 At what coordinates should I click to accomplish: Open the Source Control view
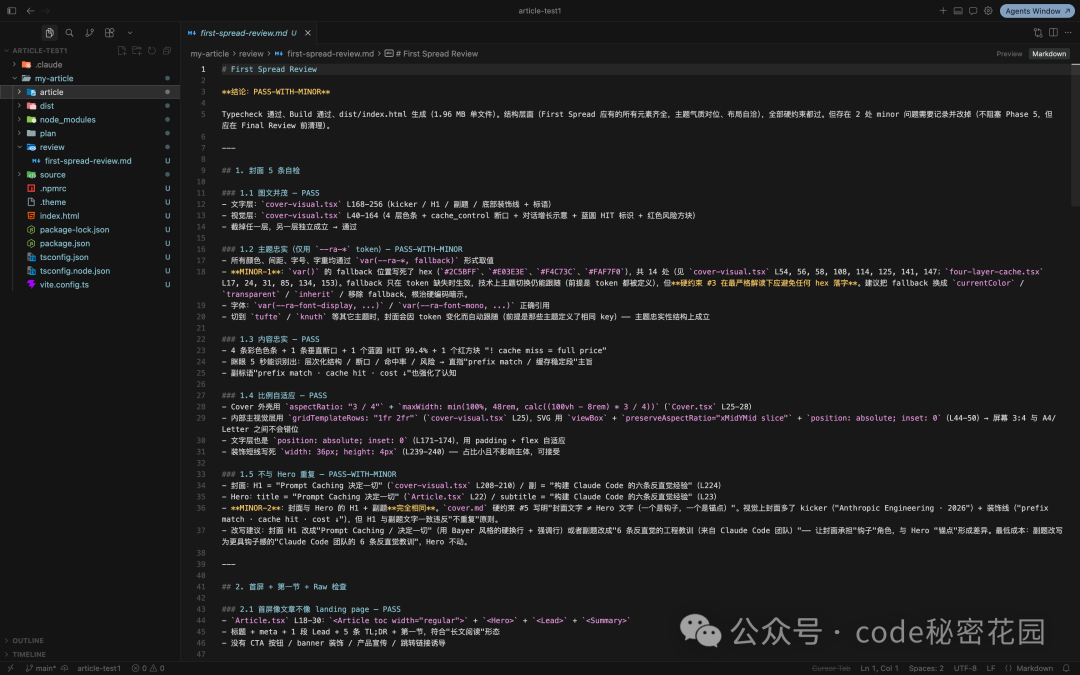click(90, 32)
